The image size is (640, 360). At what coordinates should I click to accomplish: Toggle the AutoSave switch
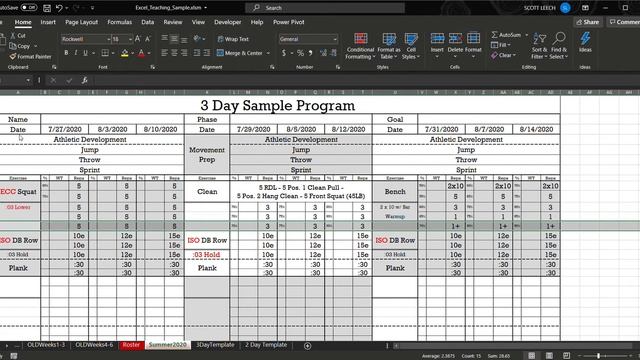pyautogui.click(x=29, y=7)
